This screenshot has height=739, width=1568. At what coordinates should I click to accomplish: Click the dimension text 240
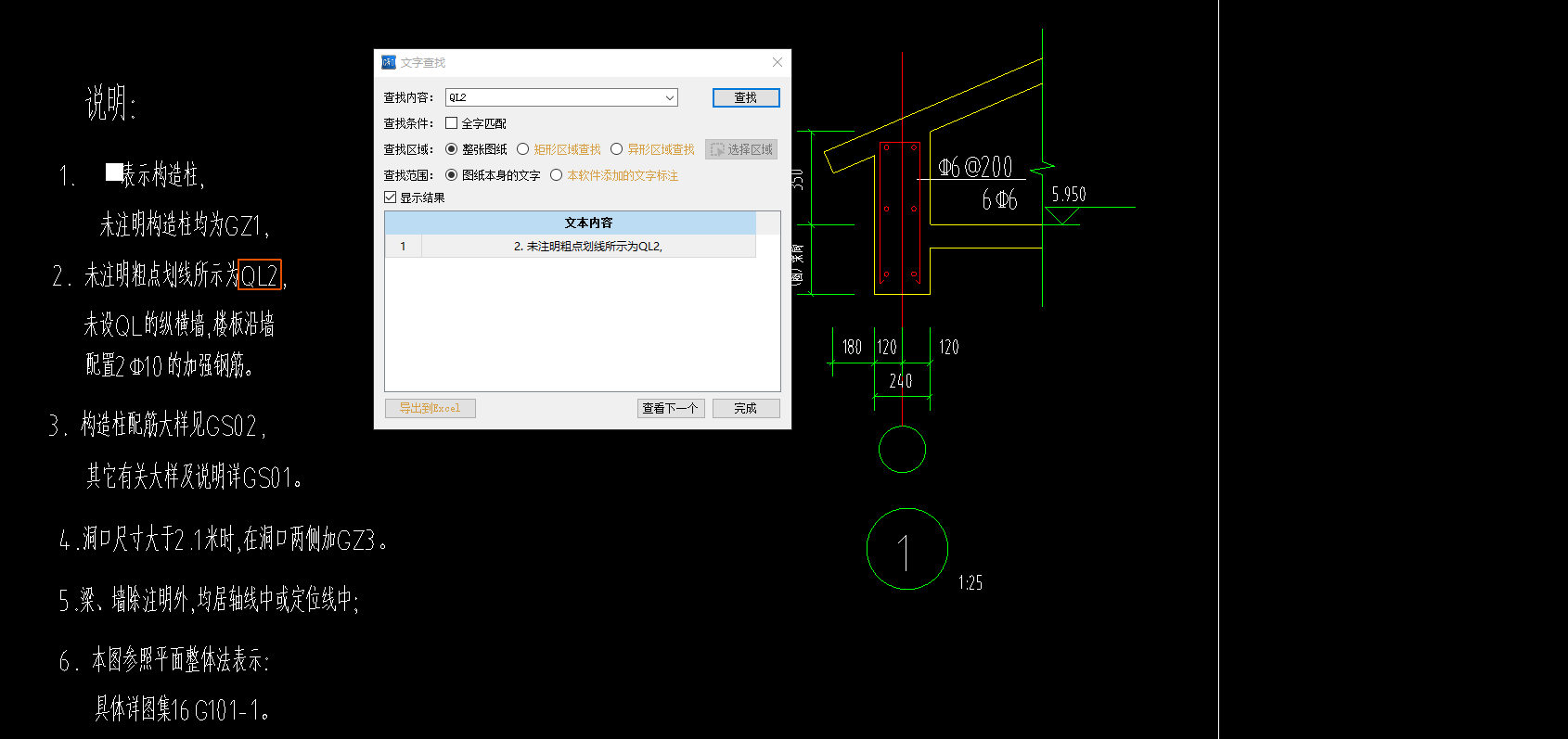901,381
